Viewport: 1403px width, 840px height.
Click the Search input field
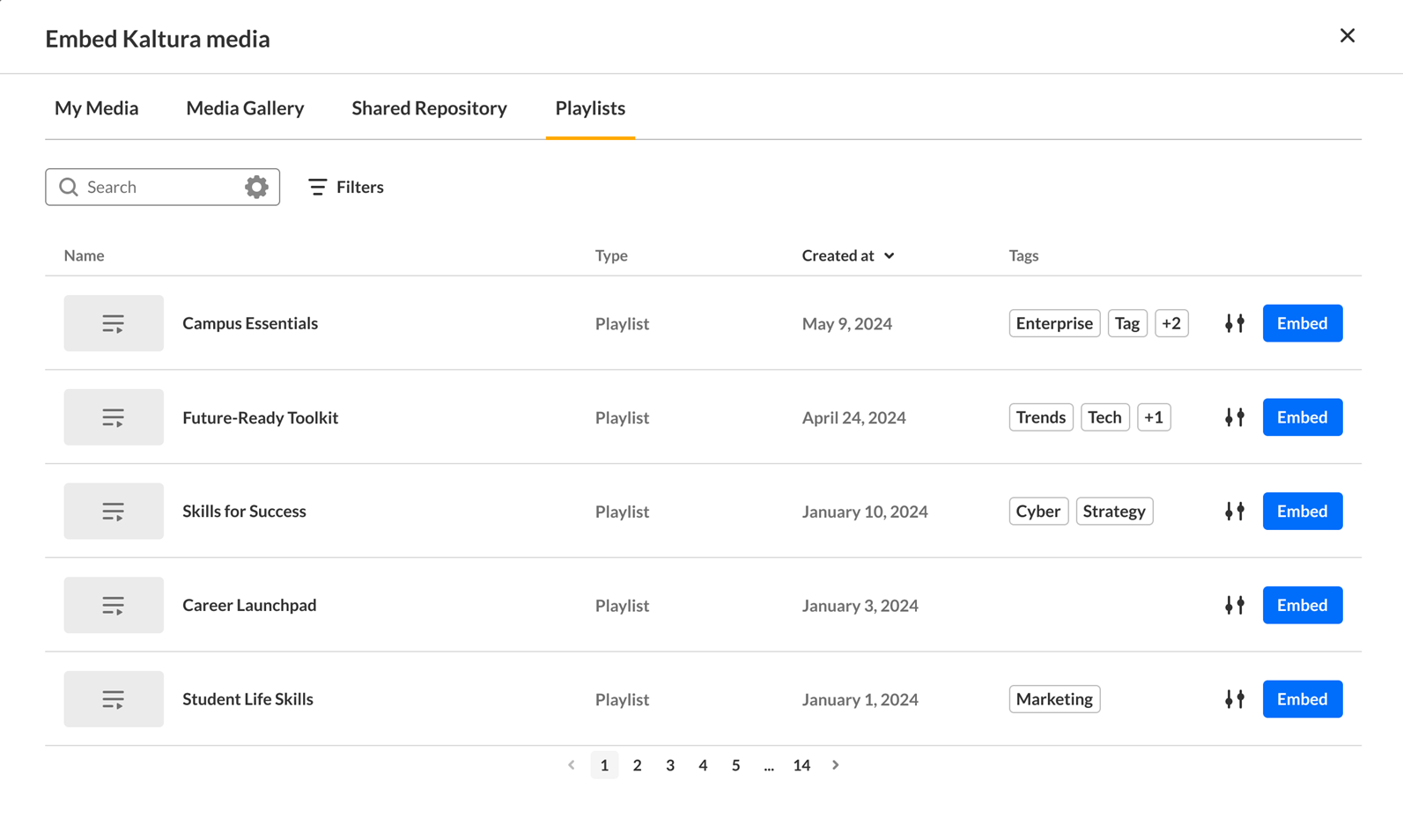tap(159, 187)
